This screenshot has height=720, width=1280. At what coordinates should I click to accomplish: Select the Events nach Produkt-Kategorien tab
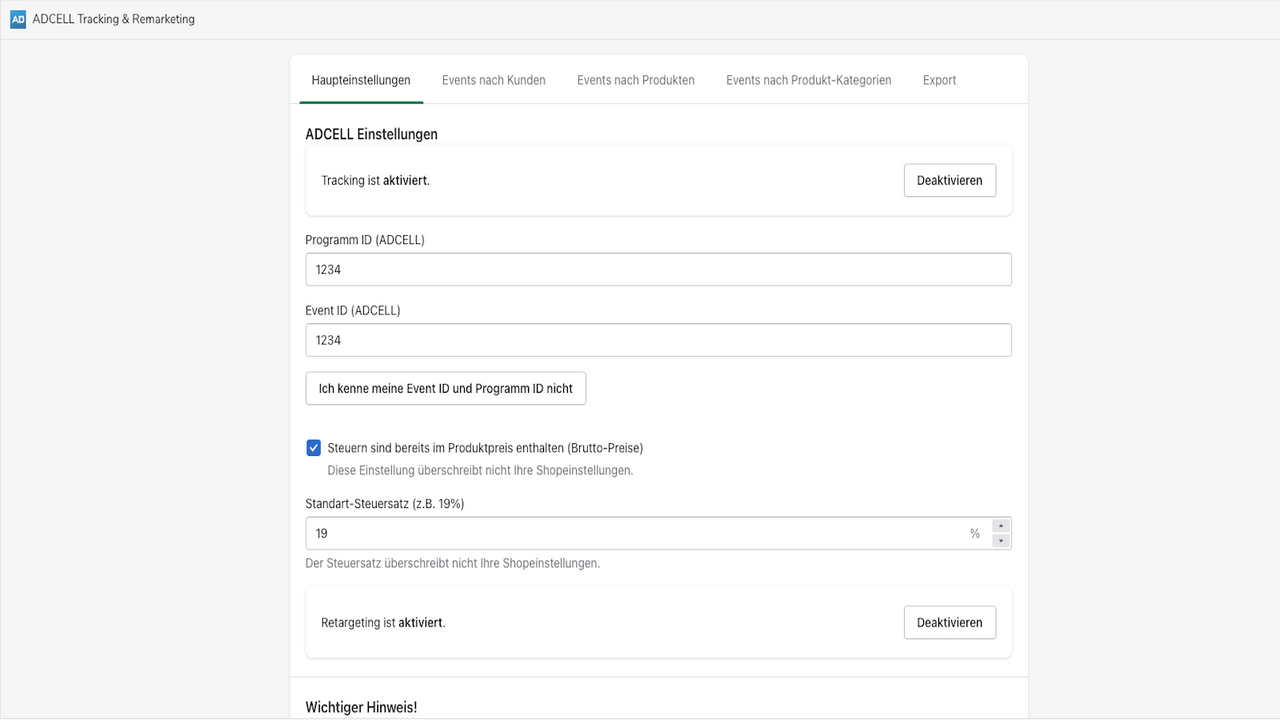tap(808, 79)
